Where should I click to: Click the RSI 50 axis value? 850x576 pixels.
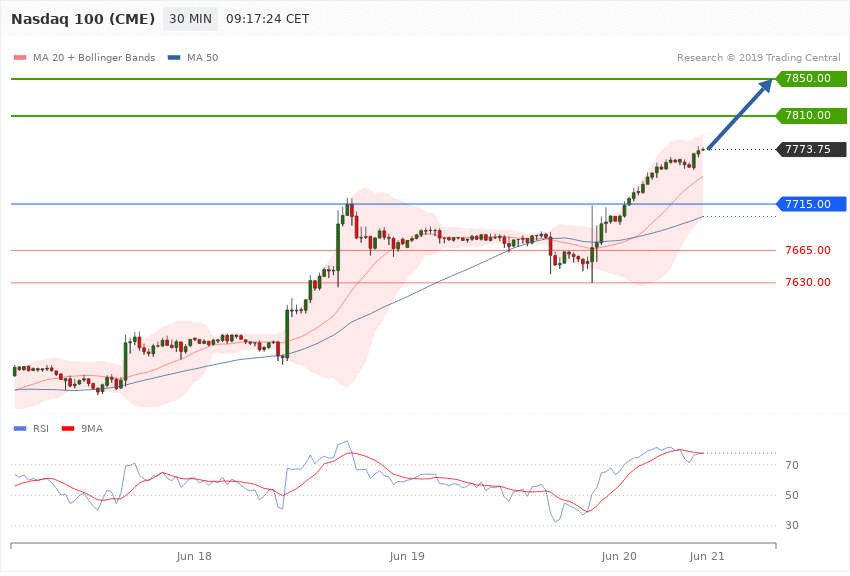click(792, 495)
